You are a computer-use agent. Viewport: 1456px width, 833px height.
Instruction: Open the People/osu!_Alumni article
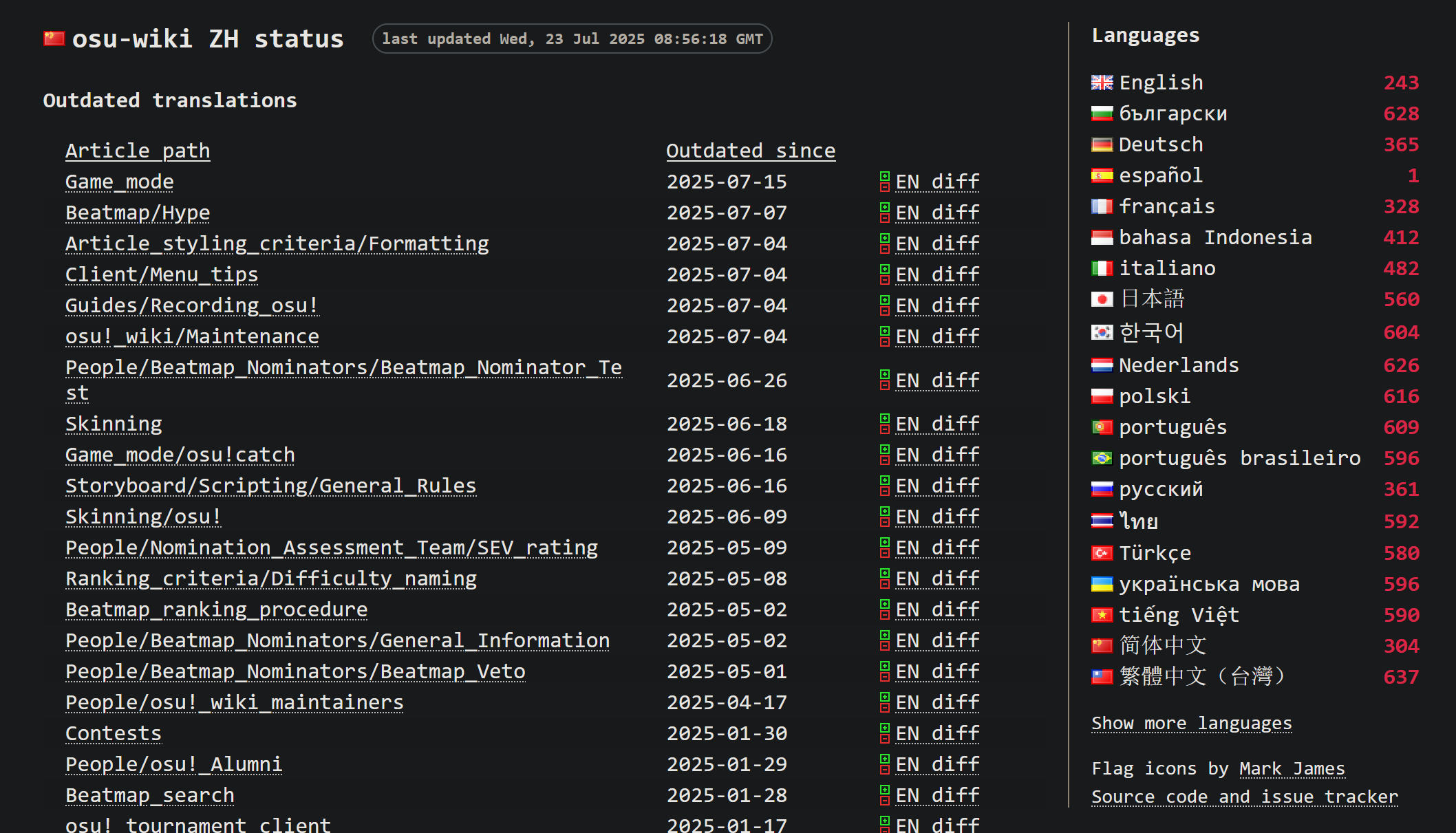(174, 764)
